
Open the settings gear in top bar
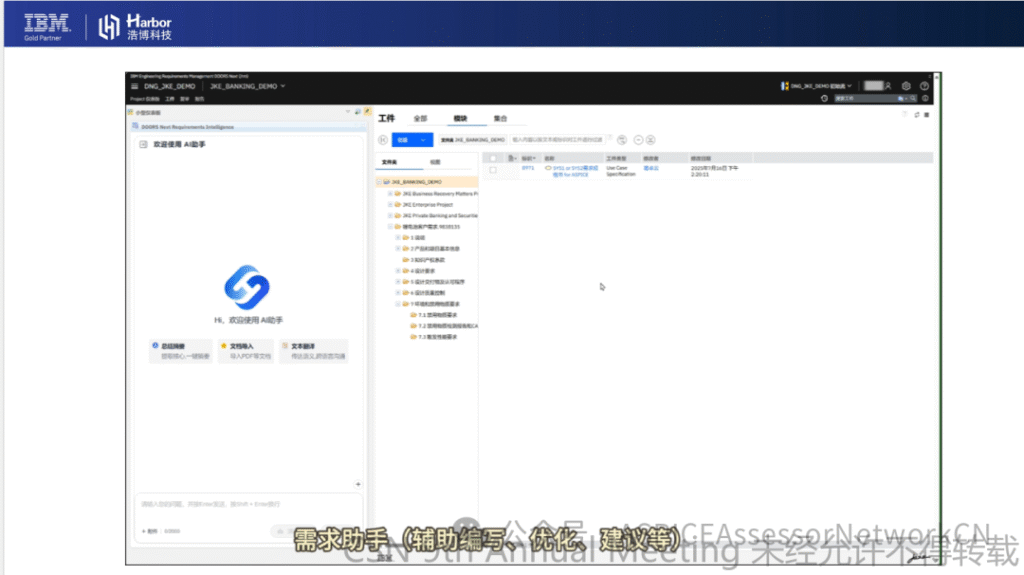tap(906, 86)
